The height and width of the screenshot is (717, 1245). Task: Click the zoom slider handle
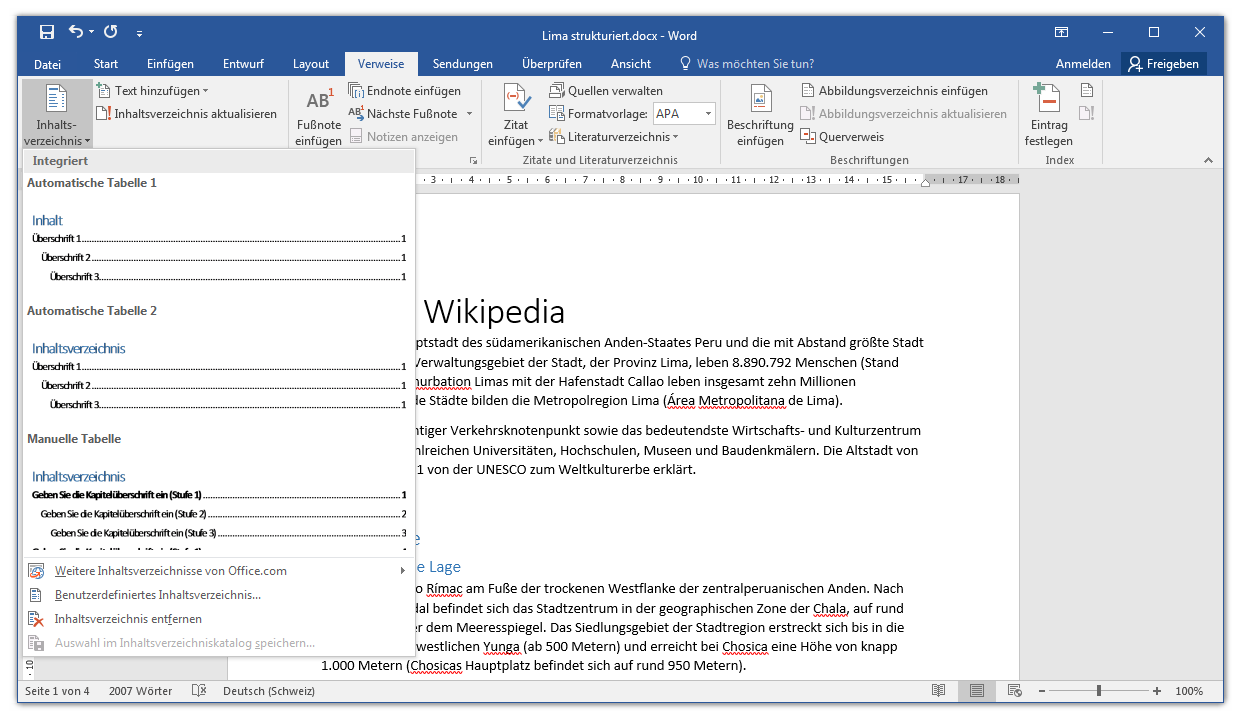(1099, 691)
